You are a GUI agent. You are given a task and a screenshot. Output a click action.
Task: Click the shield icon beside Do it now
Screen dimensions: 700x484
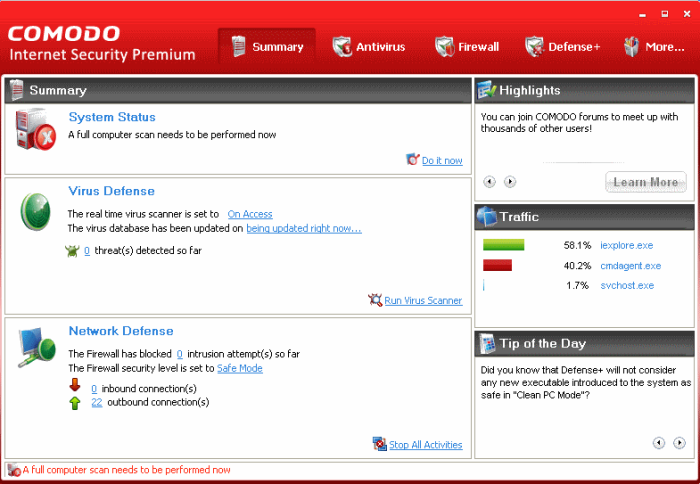click(x=412, y=159)
